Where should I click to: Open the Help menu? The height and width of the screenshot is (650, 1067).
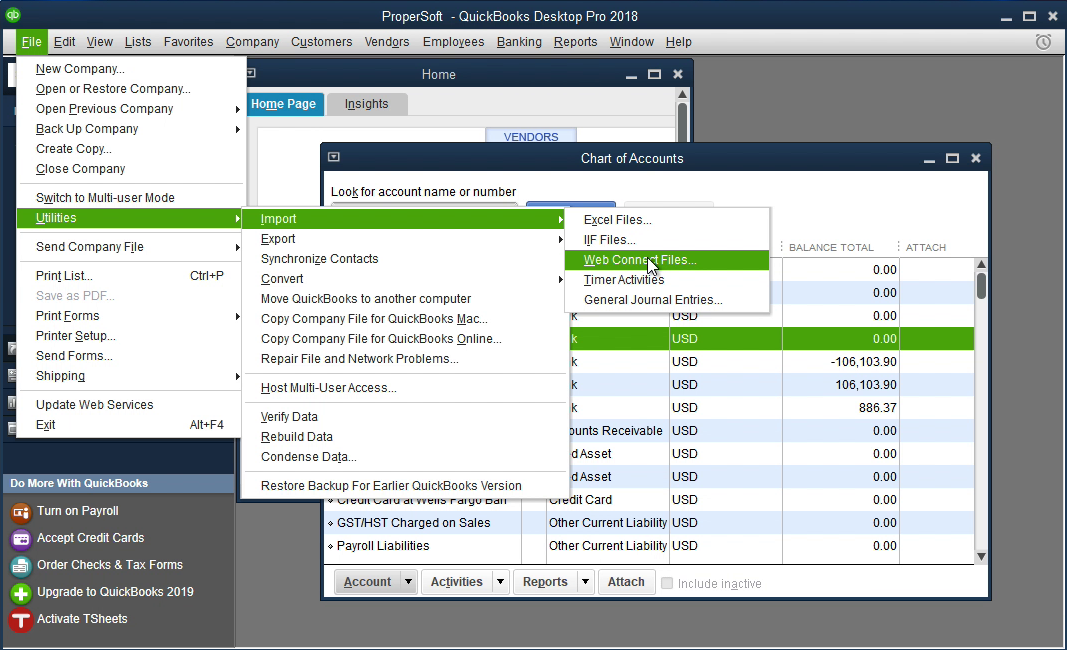678,42
